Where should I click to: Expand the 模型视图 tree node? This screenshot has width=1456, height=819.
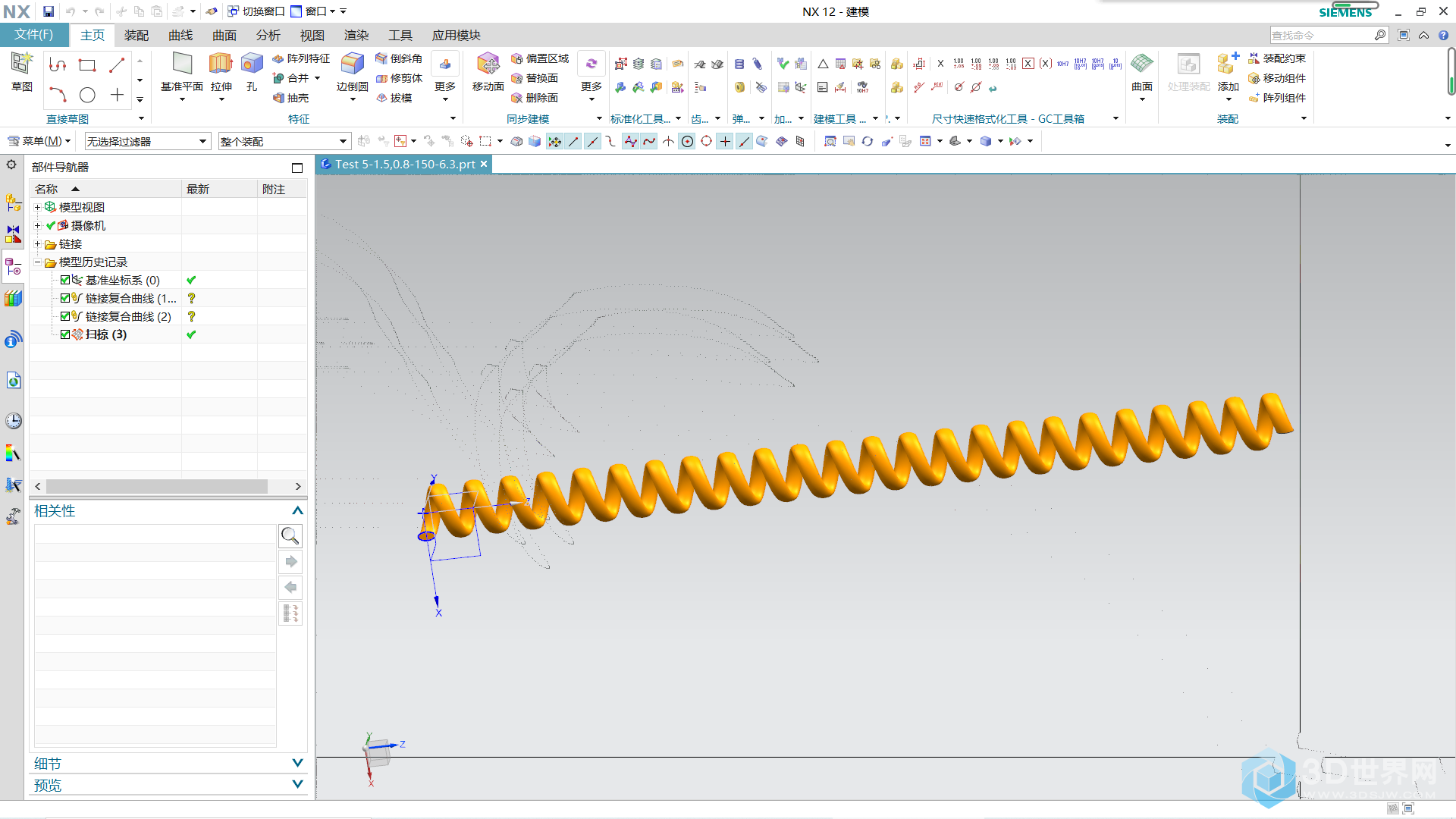pyautogui.click(x=37, y=207)
